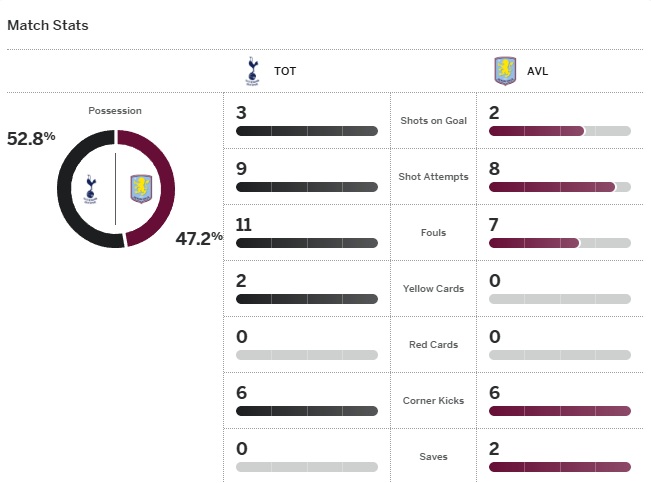Click the Aston Villa crest in the header
Screen dimensions: 651x483
click(505, 71)
